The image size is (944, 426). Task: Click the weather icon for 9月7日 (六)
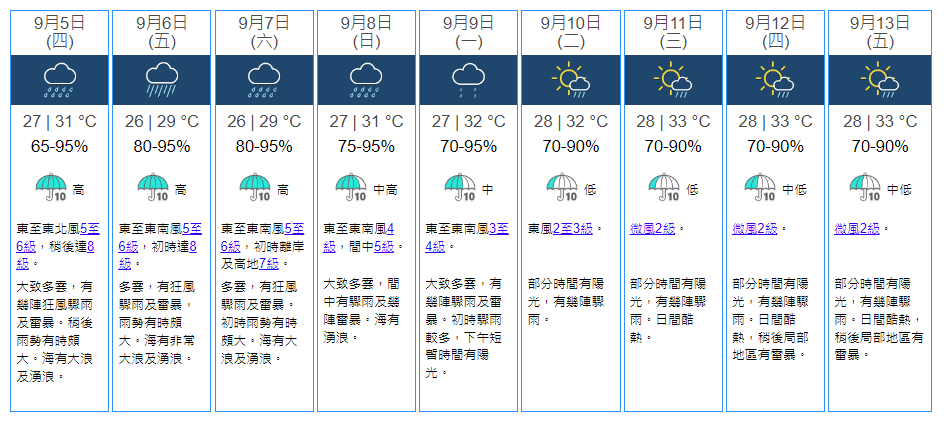coord(264,79)
